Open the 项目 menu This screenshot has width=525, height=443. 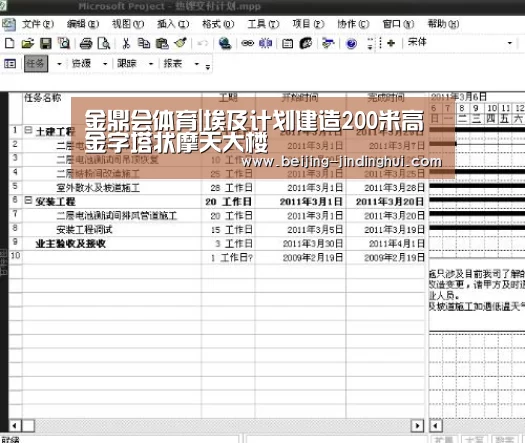[308, 24]
